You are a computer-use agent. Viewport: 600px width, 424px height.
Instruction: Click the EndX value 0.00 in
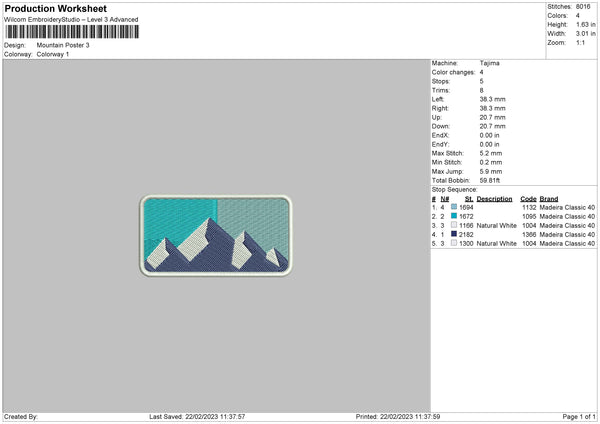(x=489, y=135)
